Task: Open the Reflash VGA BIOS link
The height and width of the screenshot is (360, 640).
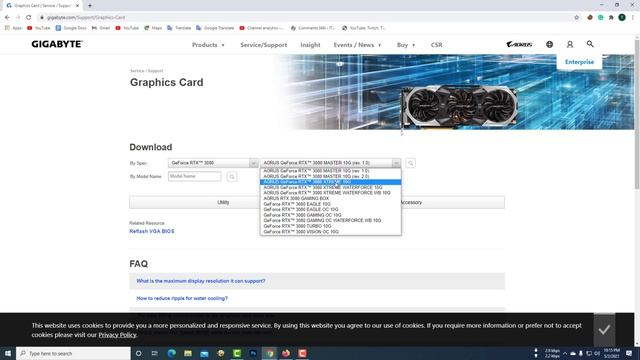Action: pos(152,231)
